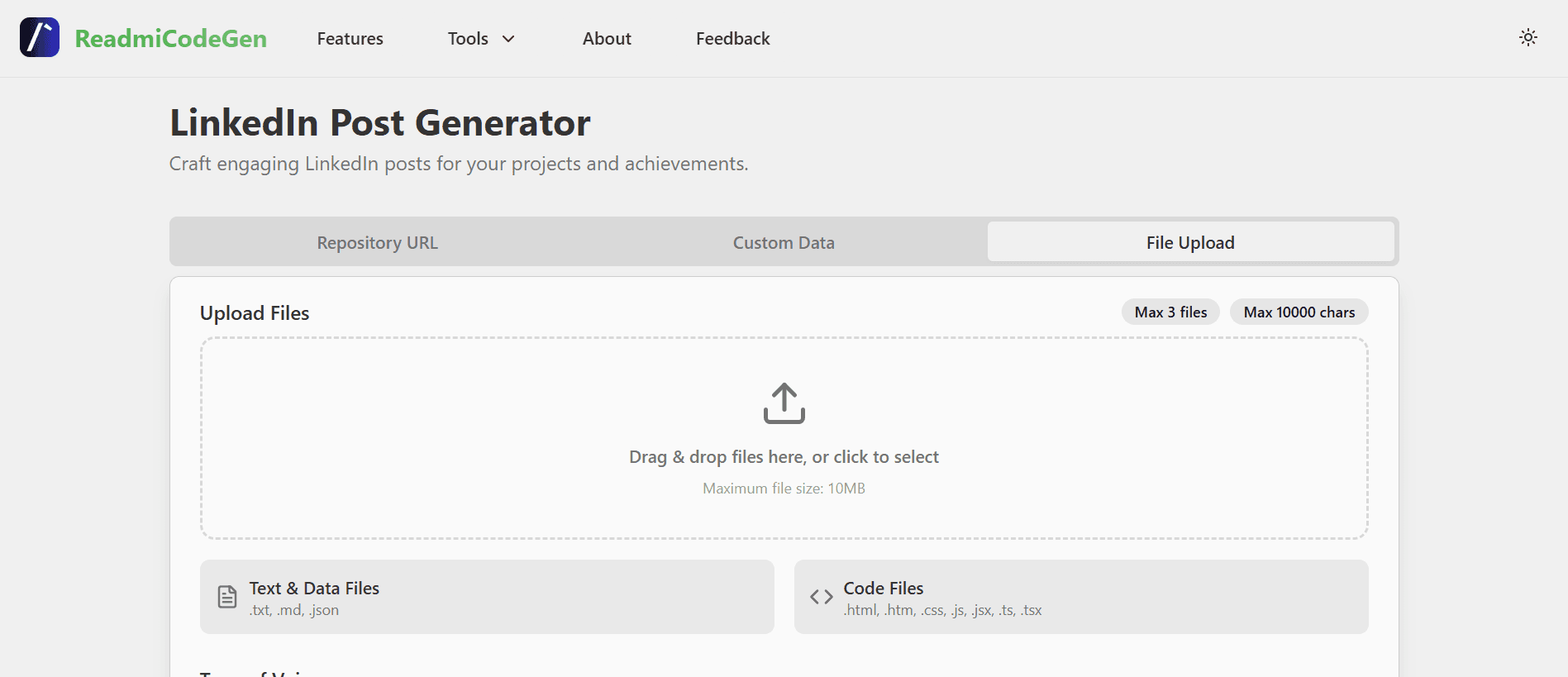Click the Upload Files heading
1568x677 pixels.
pyautogui.click(x=255, y=313)
